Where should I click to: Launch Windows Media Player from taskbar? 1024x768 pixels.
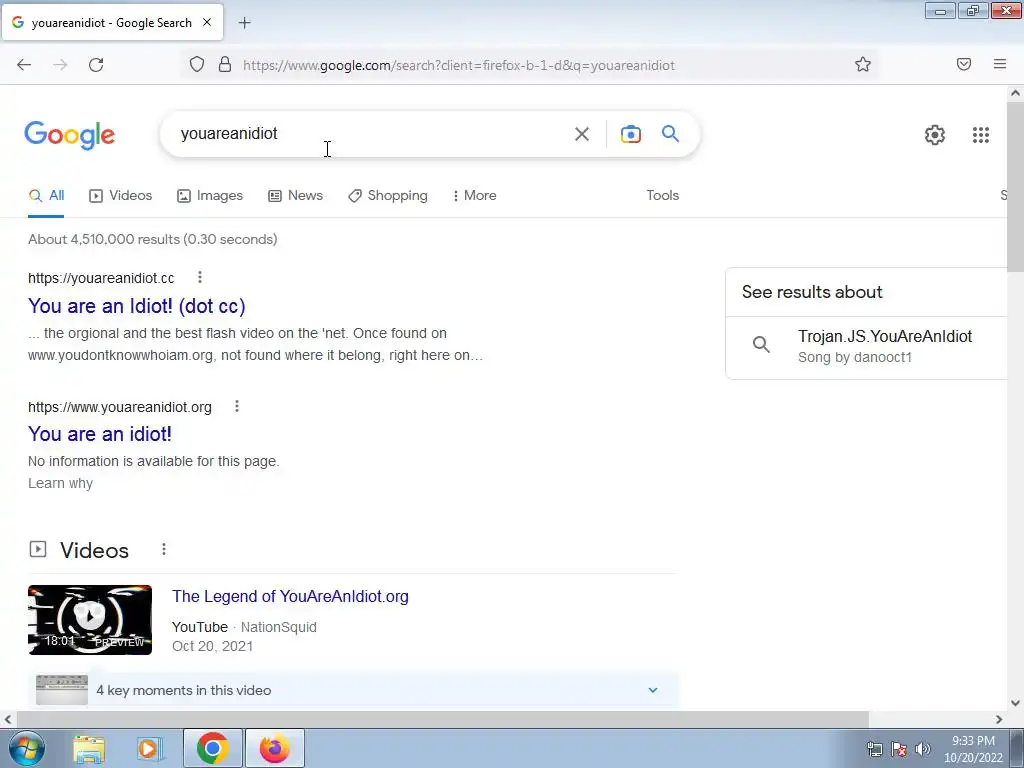(x=150, y=748)
